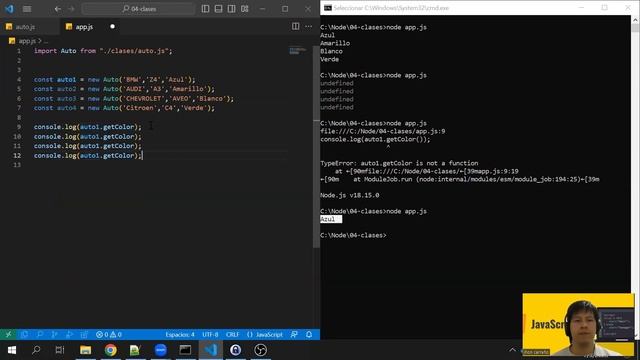Open File Explorer from the taskbar

tap(85, 350)
